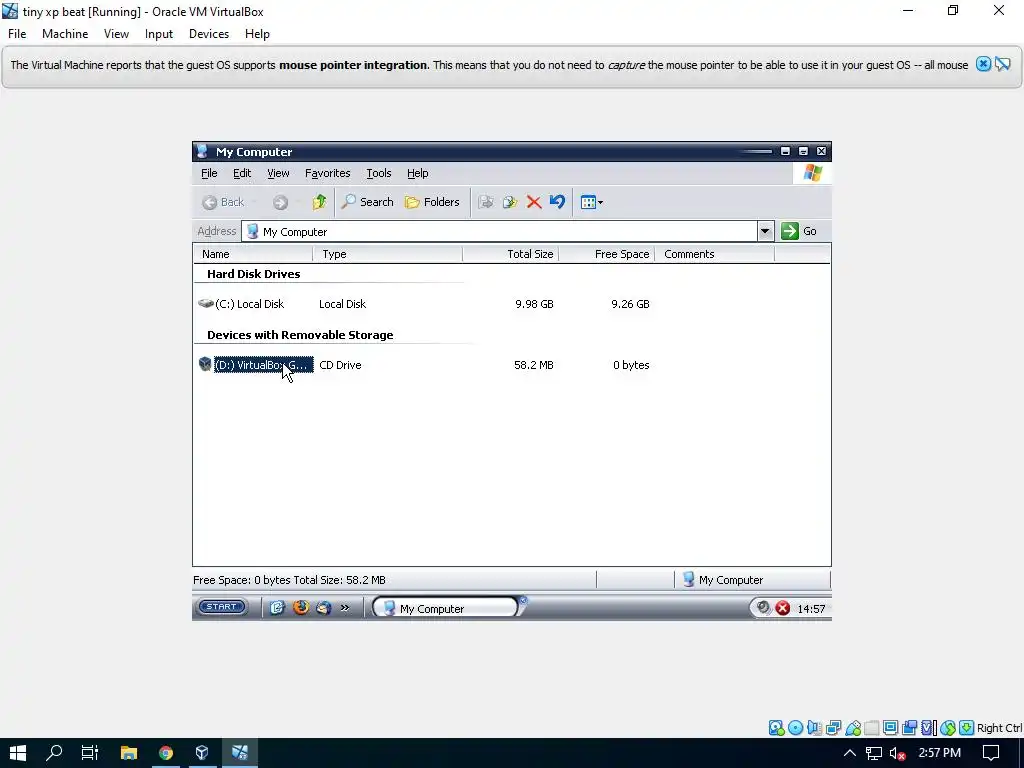This screenshot has height=768, width=1024.
Task: Open the Favorites menu
Action: coord(327,173)
